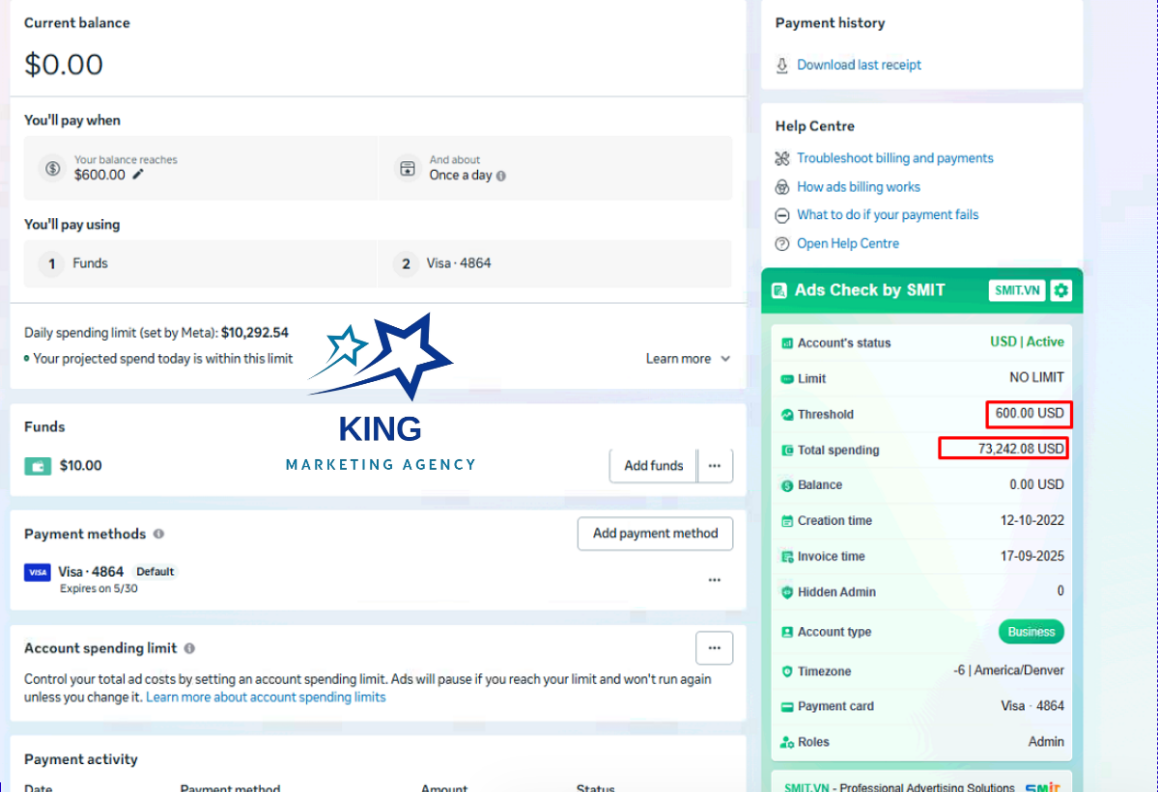Click the $0.00 current balance amount
The width and height of the screenshot is (1158, 792).
click(64, 64)
